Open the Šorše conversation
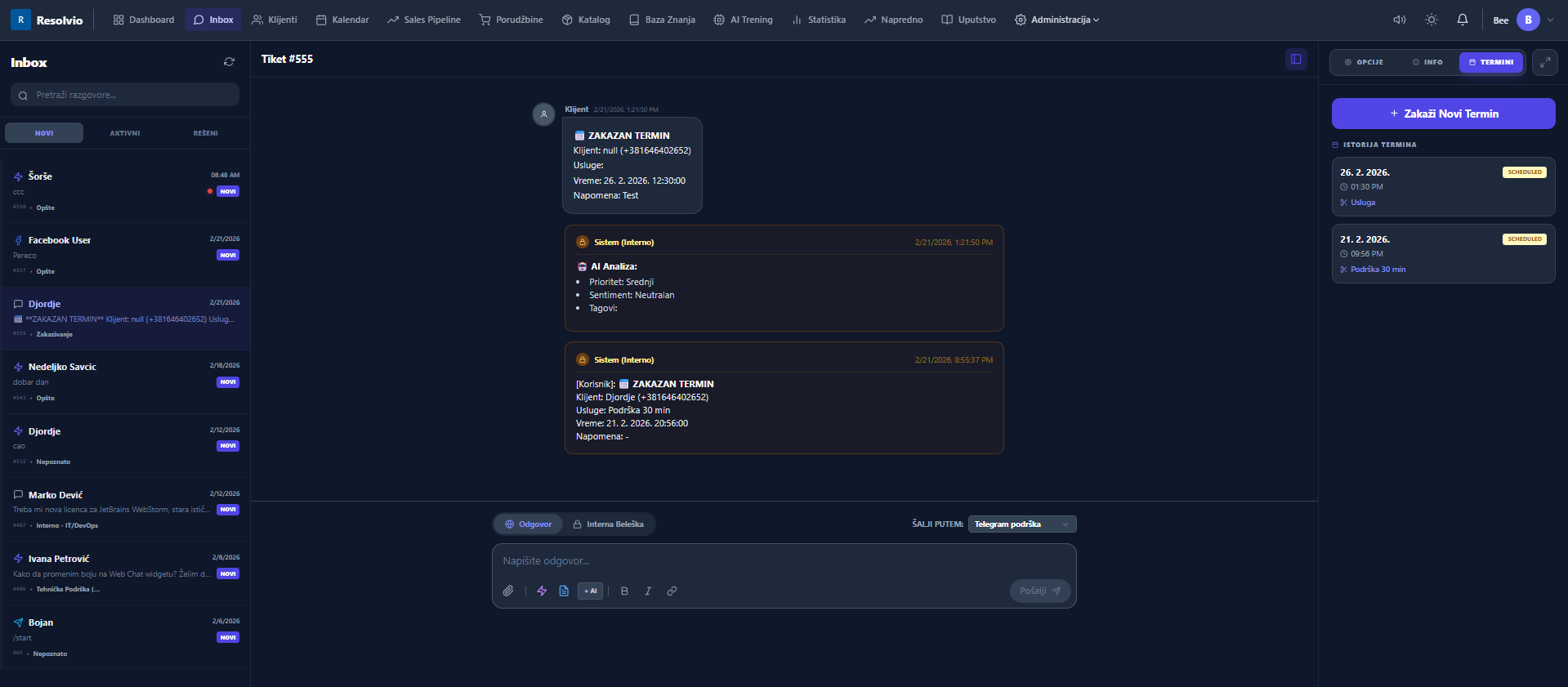This screenshot has height=687, width=1568. pos(125,191)
